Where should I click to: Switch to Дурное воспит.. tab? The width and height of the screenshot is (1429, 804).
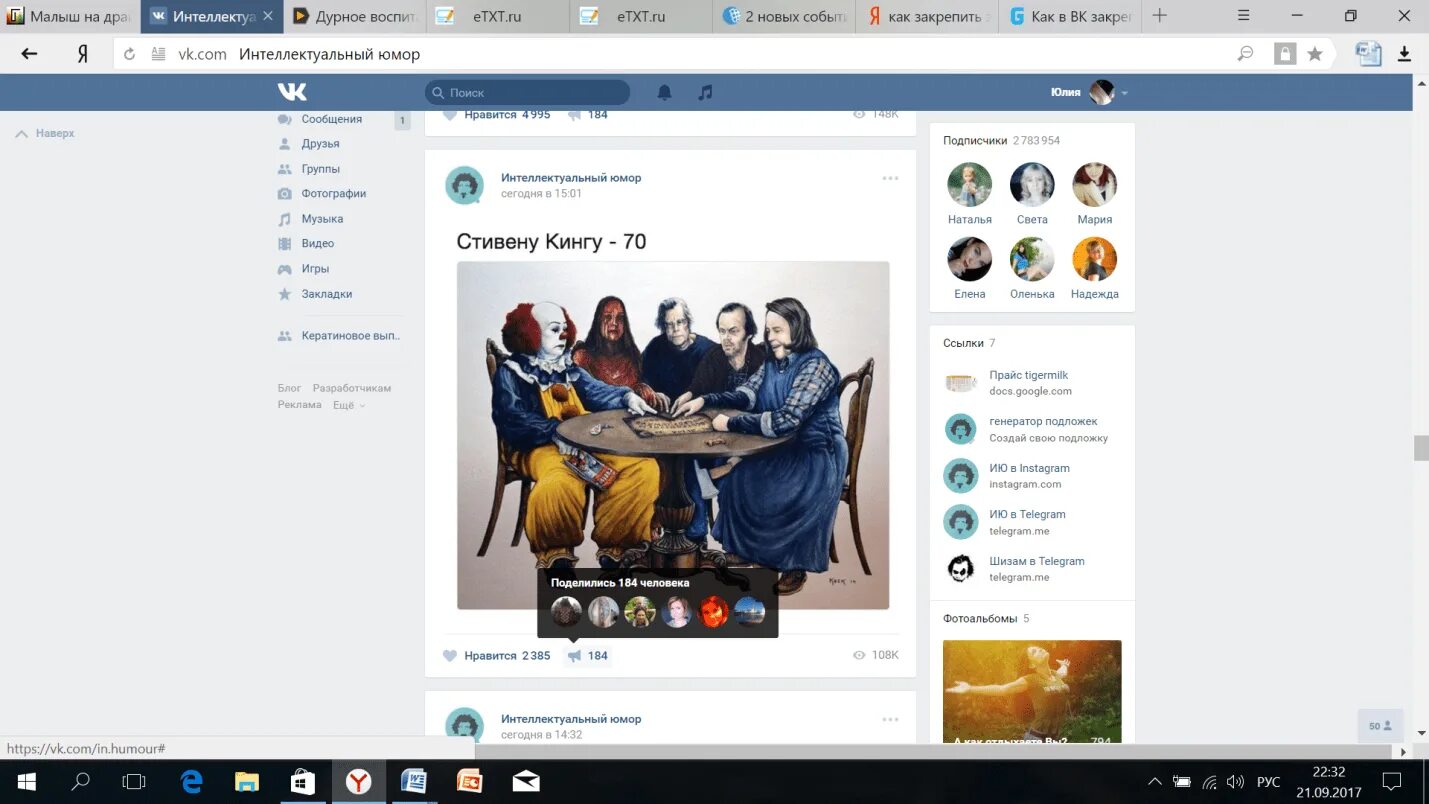point(354,16)
